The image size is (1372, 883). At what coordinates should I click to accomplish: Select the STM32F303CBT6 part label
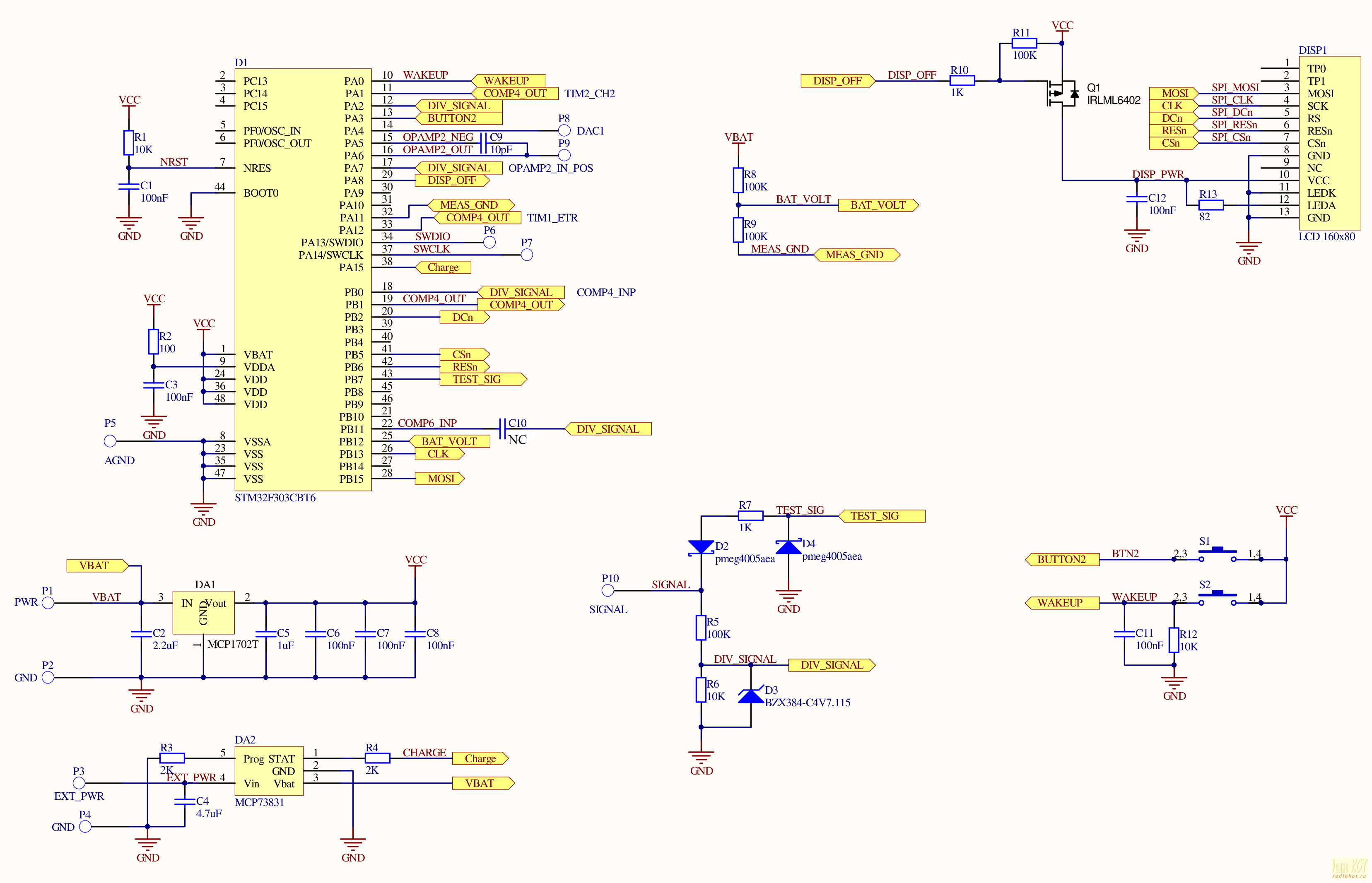[275, 498]
